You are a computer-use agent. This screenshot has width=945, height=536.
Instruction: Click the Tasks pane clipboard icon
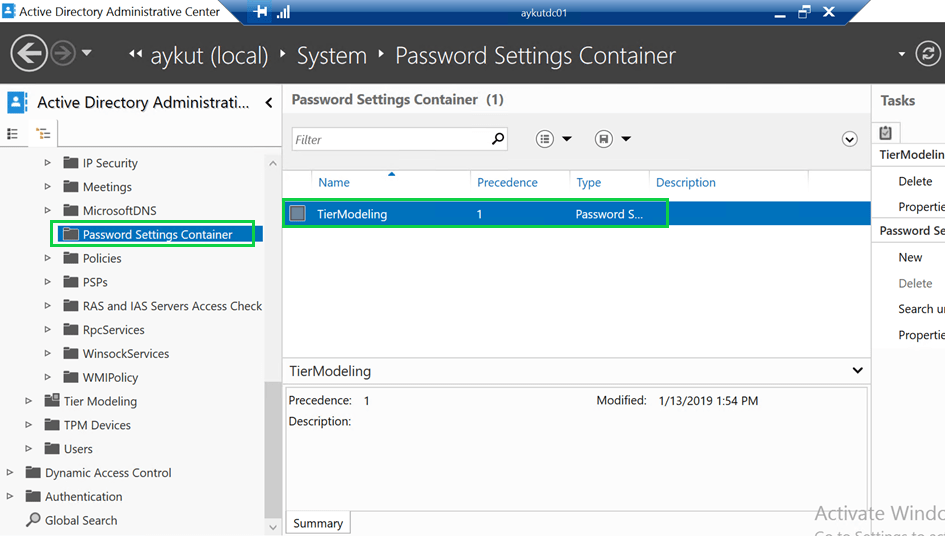pos(886,133)
